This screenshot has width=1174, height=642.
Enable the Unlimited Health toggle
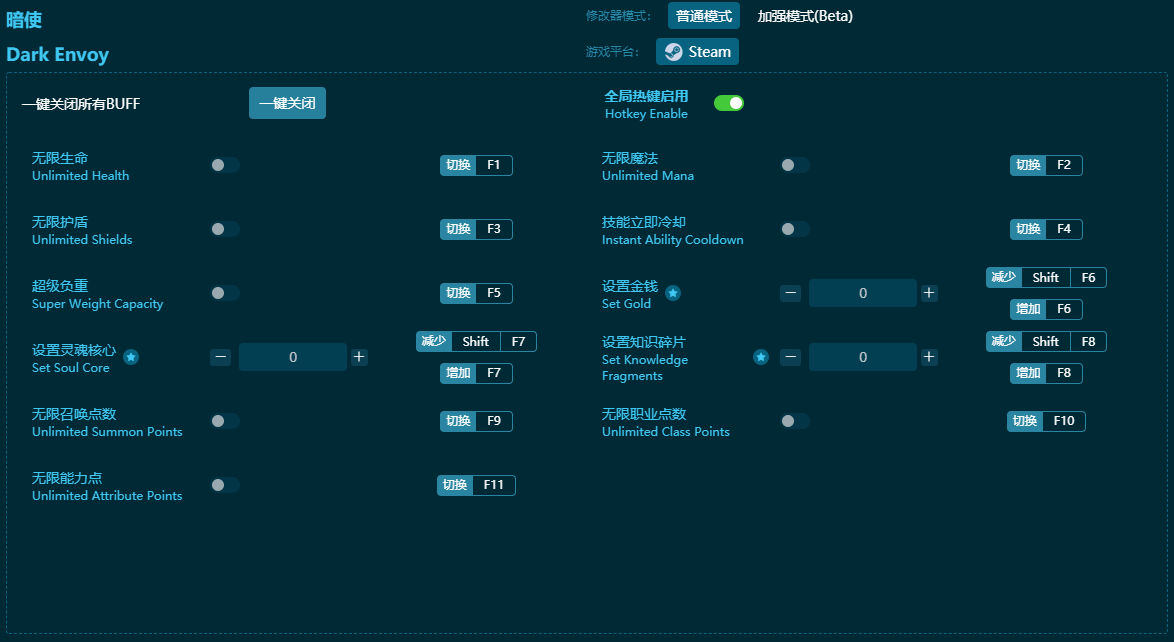(225, 165)
